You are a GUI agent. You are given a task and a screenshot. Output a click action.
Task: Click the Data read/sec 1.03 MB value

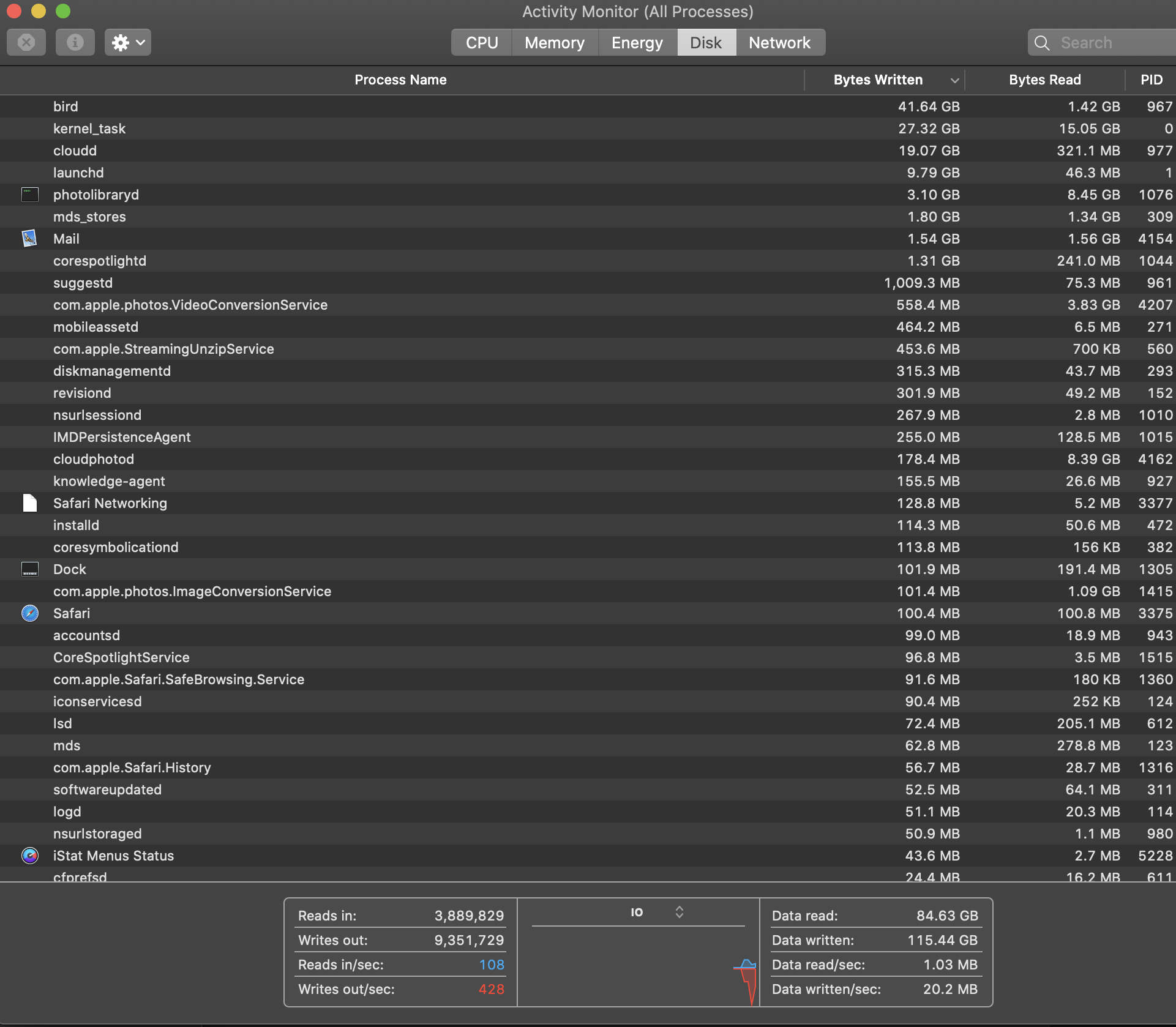pos(950,965)
